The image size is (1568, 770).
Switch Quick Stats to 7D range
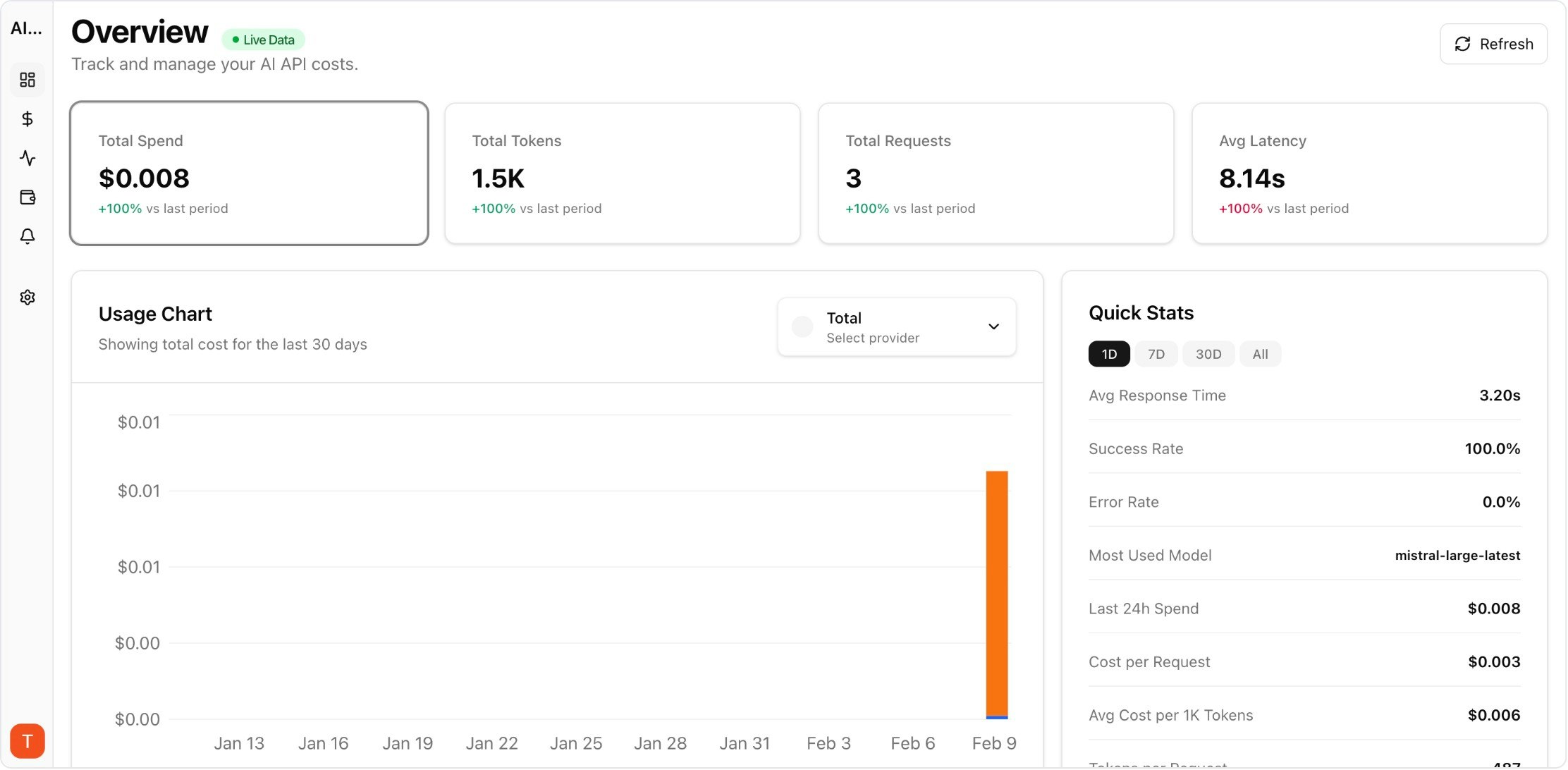[1156, 353]
